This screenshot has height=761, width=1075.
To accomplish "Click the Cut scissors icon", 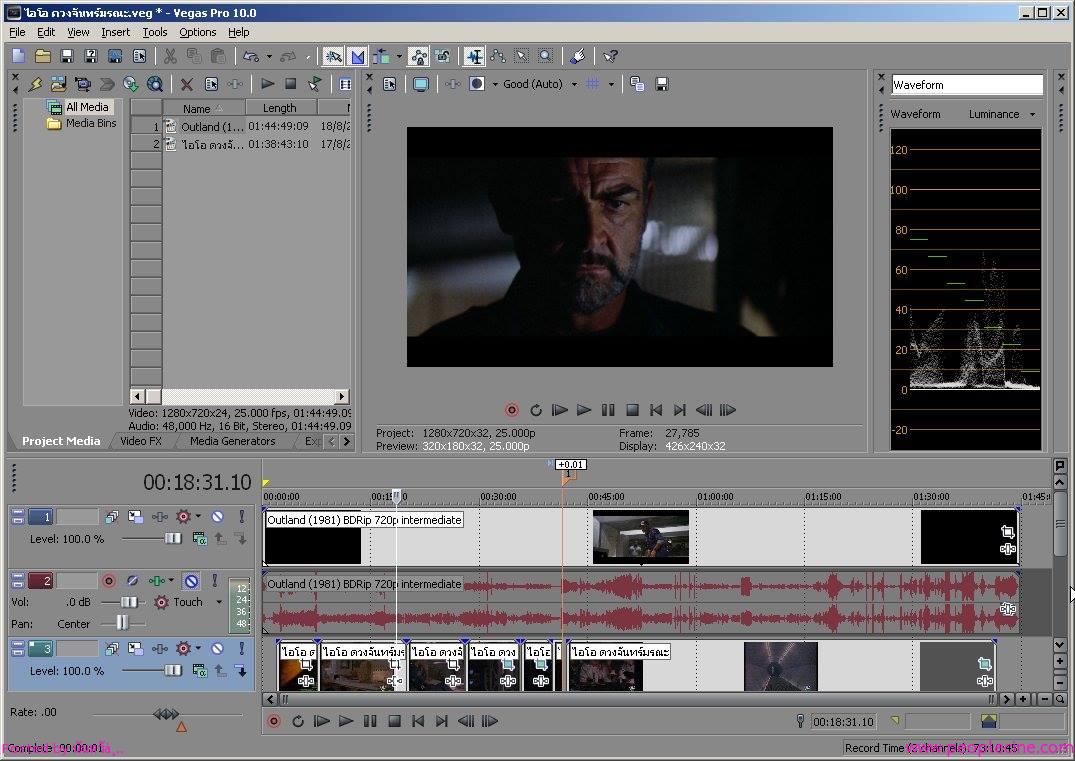I will point(169,56).
